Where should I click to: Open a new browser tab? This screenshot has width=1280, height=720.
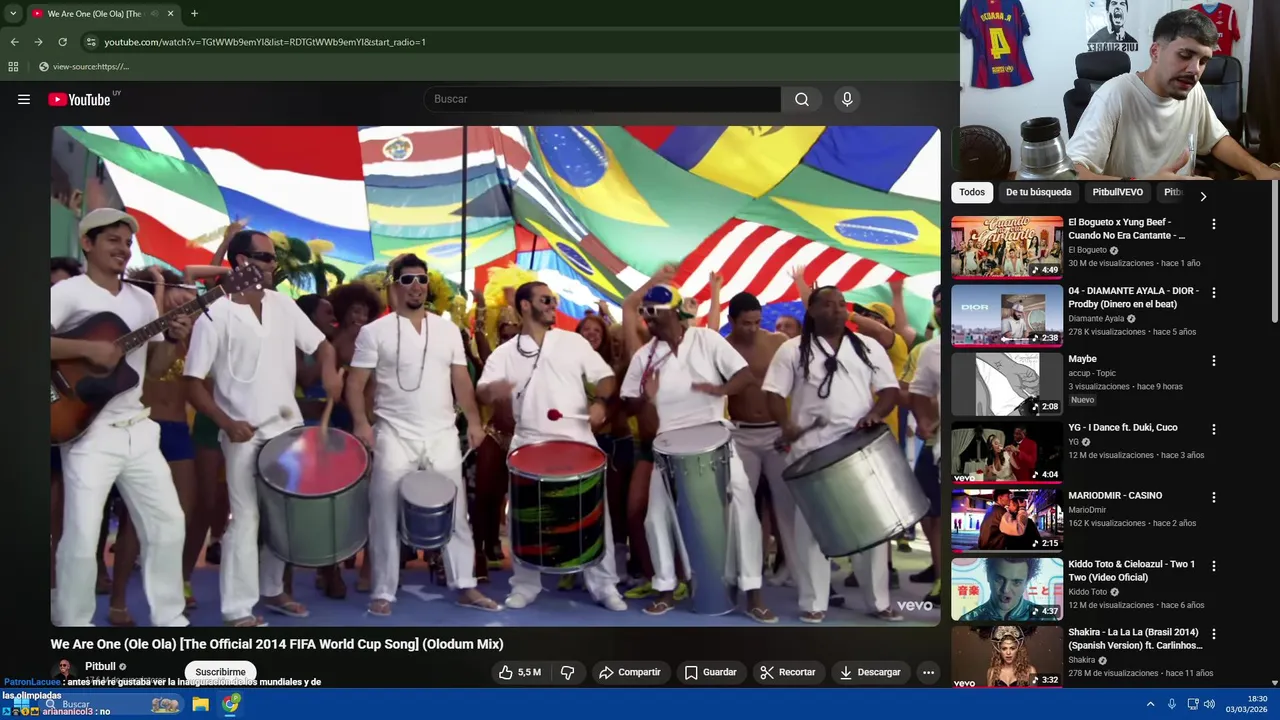pyautogui.click(x=194, y=14)
